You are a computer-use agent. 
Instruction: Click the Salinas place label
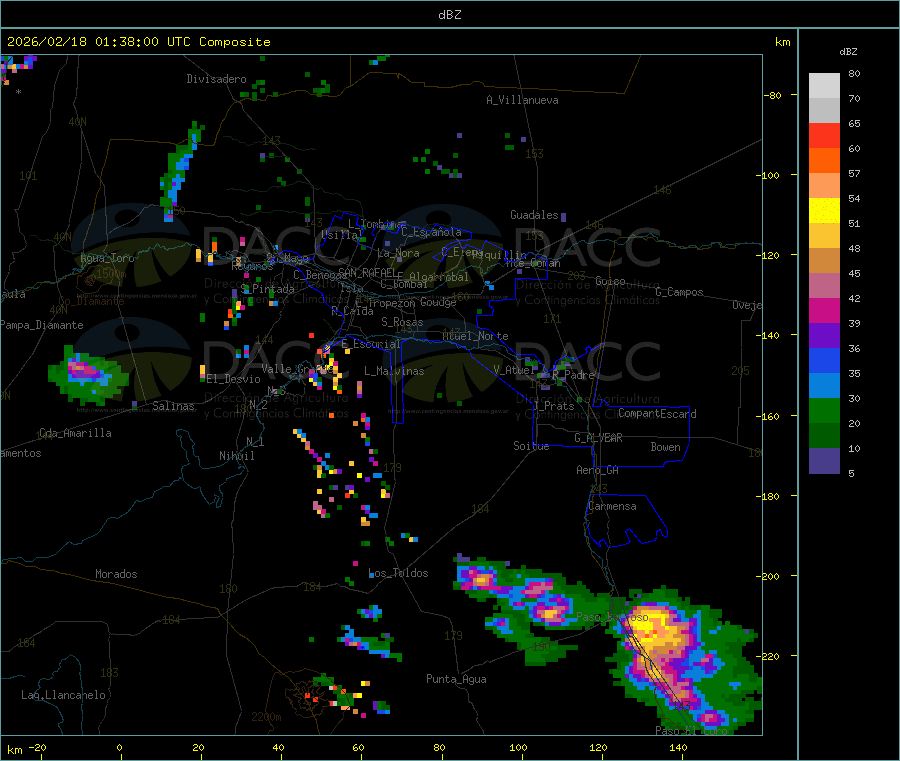[173, 406]
